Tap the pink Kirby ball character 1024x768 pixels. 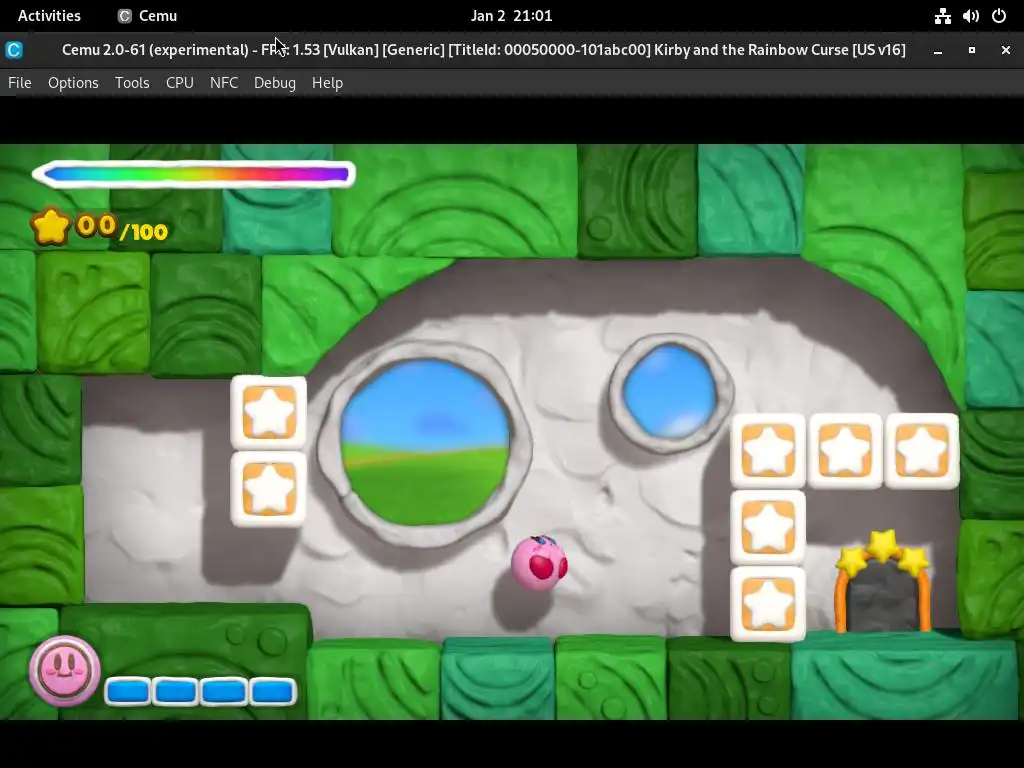[x=539, y=563]
